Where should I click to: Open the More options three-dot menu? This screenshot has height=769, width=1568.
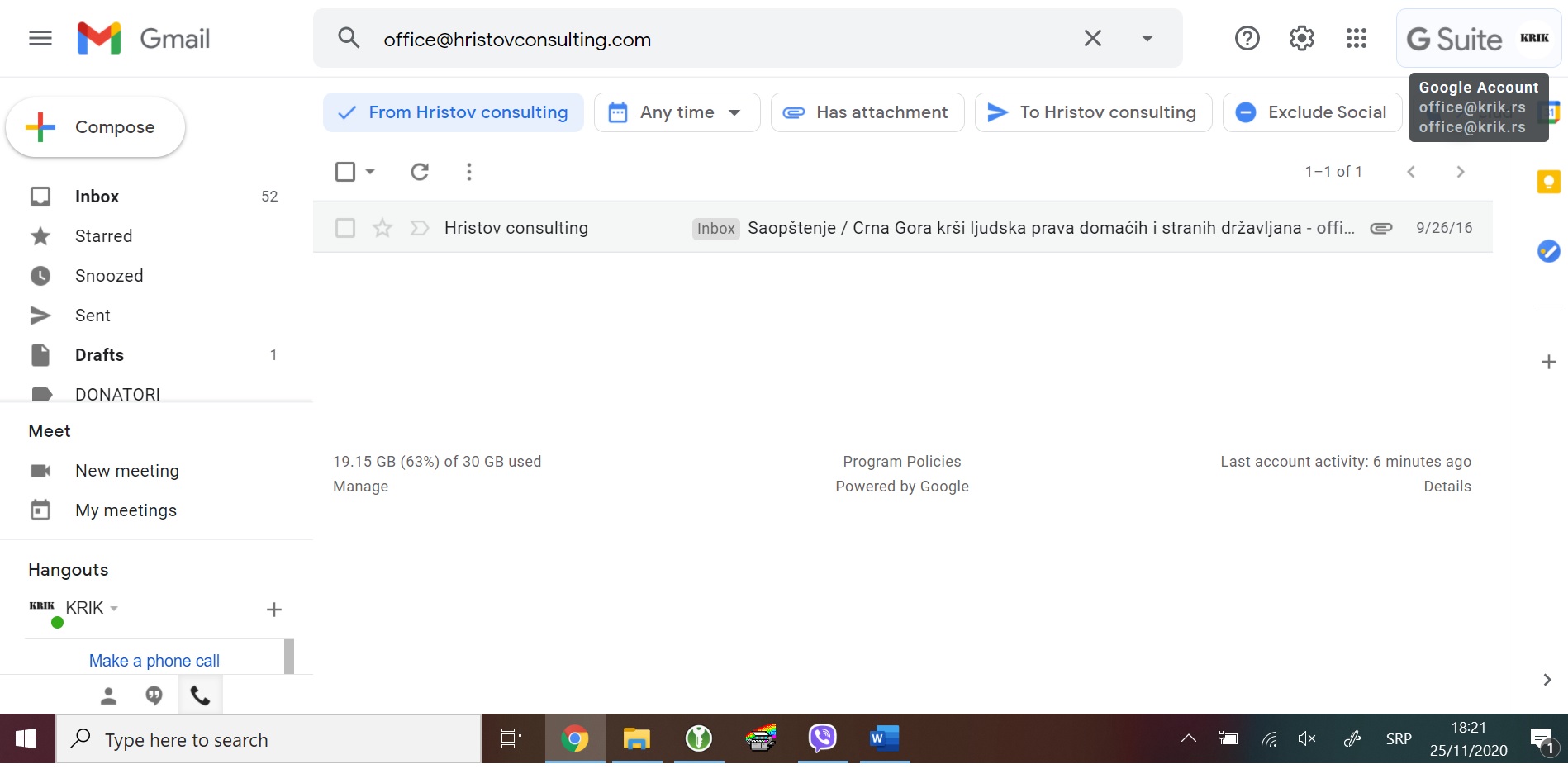tap(468, 172)
